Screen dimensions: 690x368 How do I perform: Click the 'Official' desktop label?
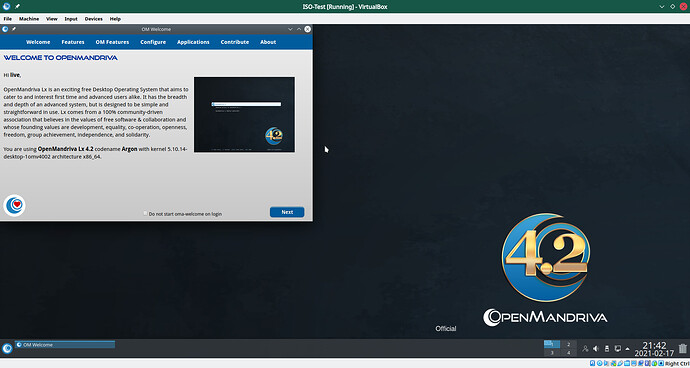coord(446,328)
